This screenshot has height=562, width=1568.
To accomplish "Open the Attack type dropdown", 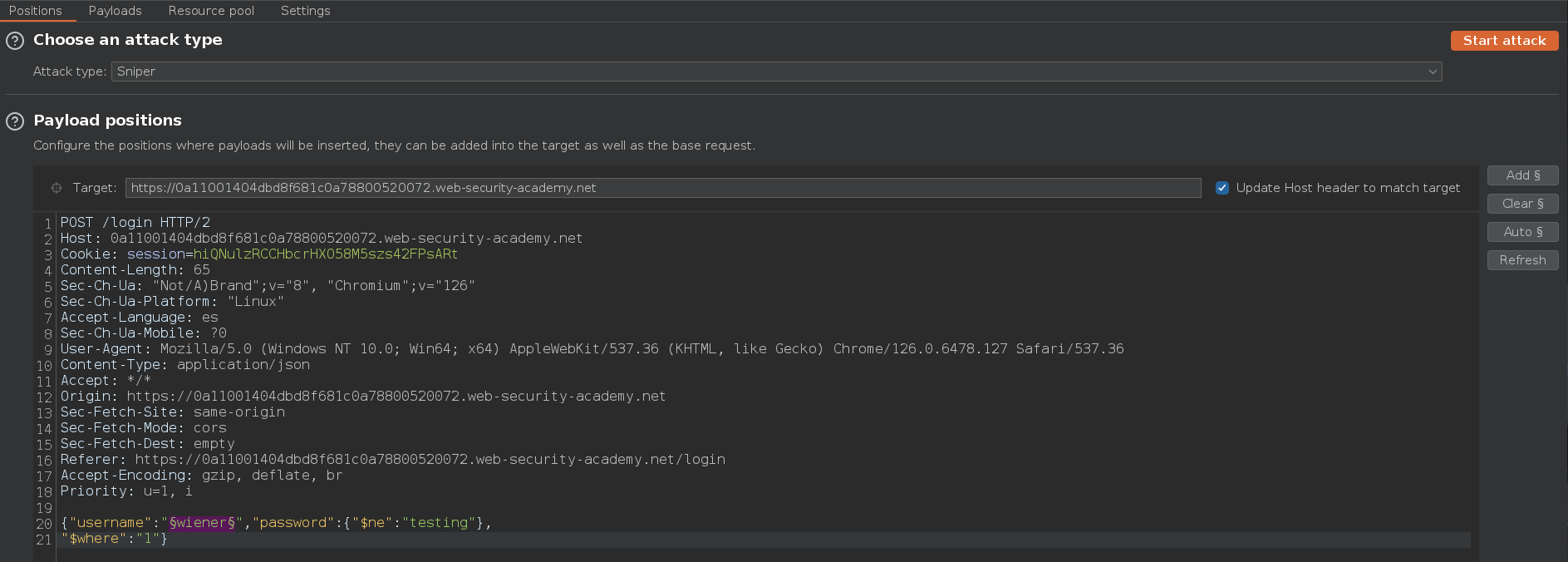I will pyautogui.click(x=776, y=71).
